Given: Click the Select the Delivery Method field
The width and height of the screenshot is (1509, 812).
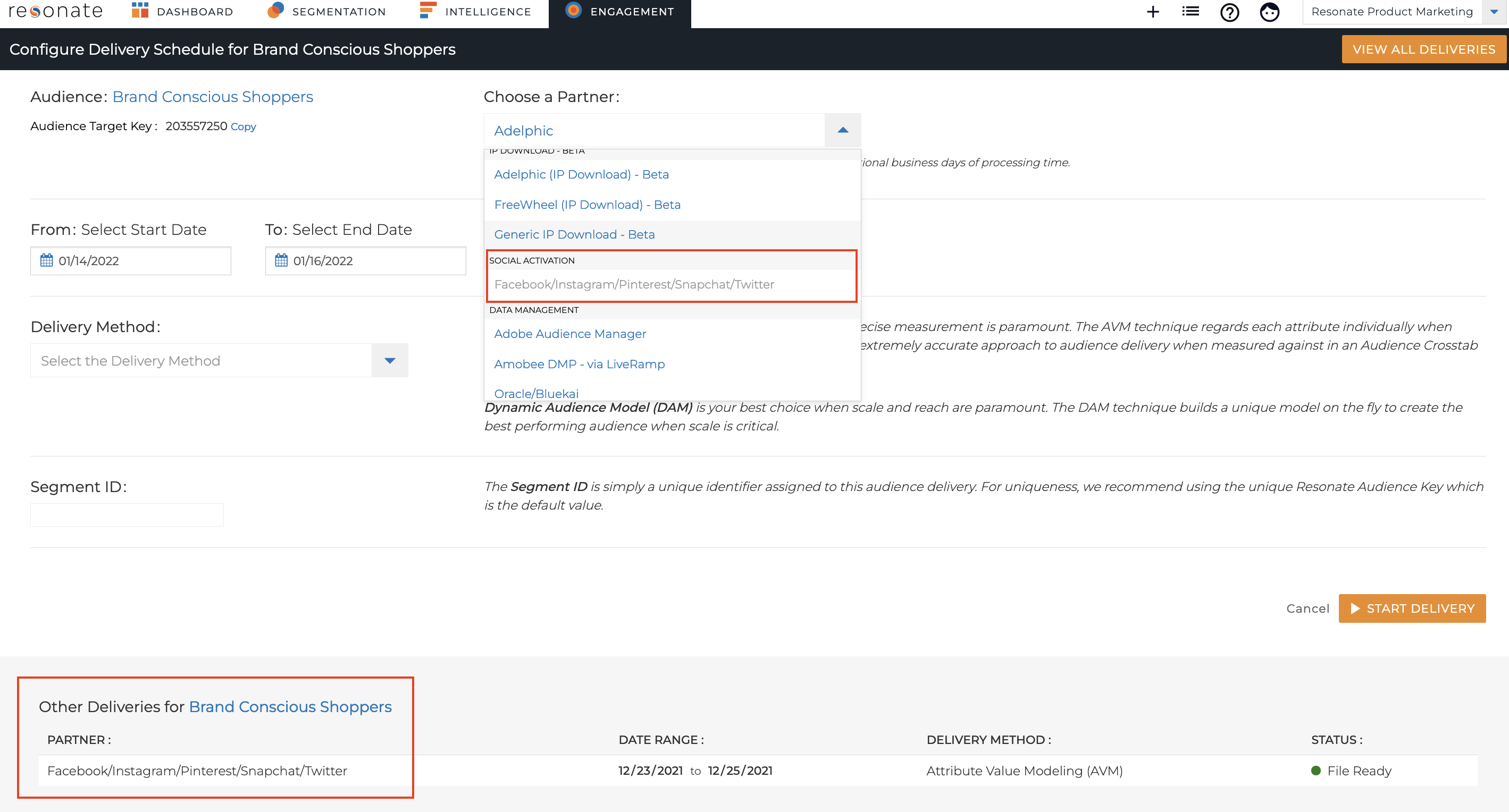Looking at the screenshot, I should pos(201,360).
